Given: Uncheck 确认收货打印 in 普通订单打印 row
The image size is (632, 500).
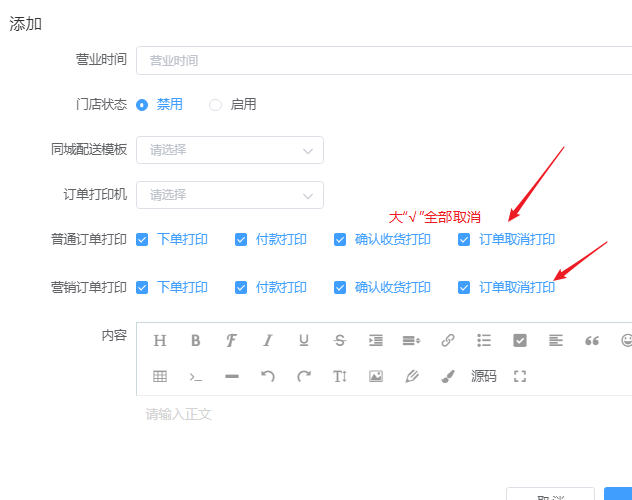Looking at the screenshot, I should point(340,240).
